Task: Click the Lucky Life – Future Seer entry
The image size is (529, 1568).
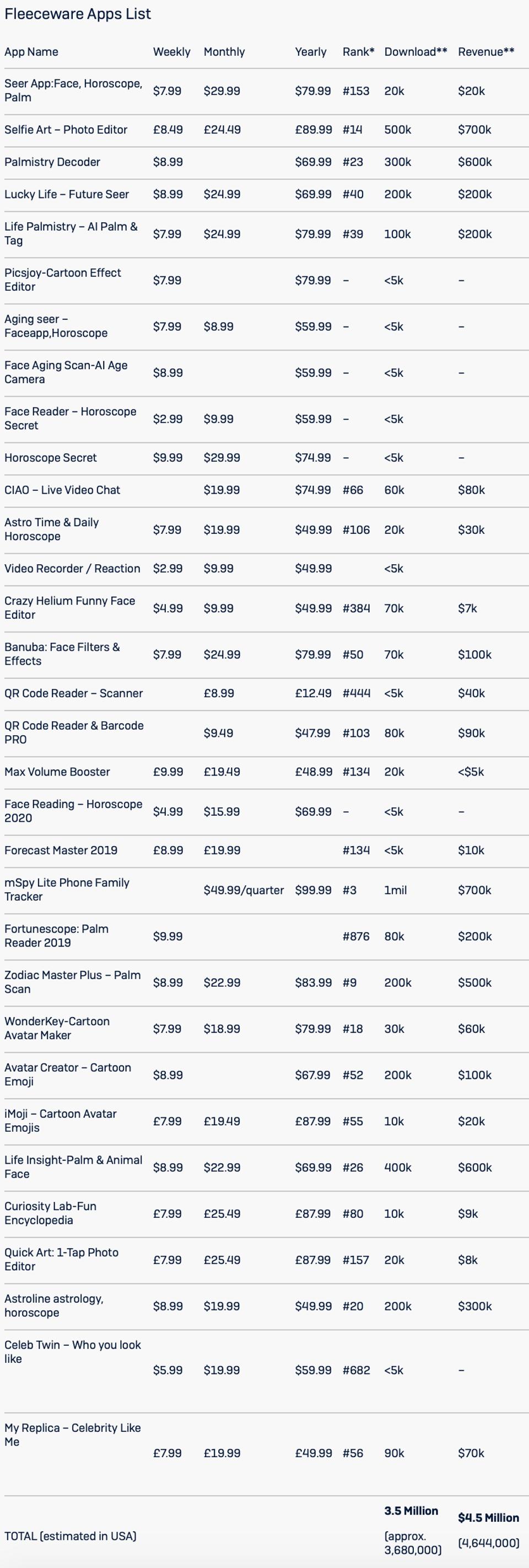Action: (66, 194)
